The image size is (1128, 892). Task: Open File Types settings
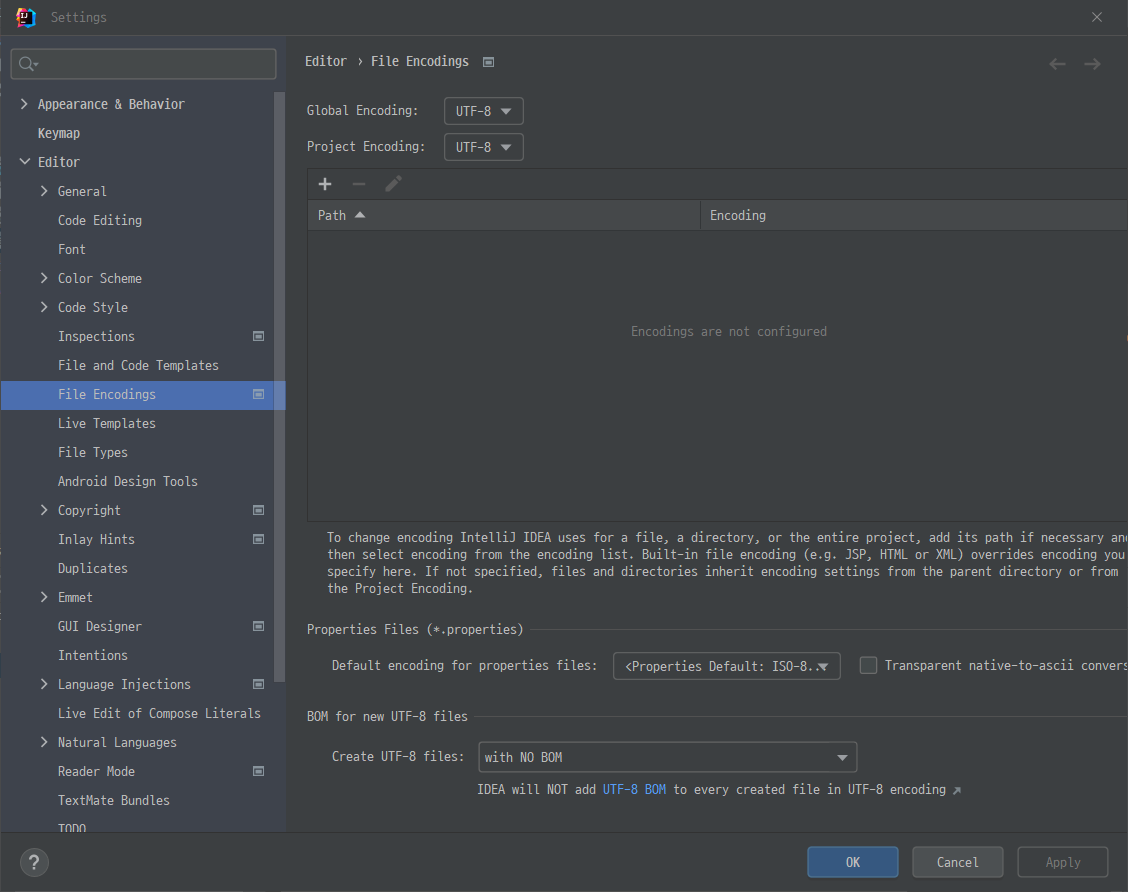click(93, 452)
